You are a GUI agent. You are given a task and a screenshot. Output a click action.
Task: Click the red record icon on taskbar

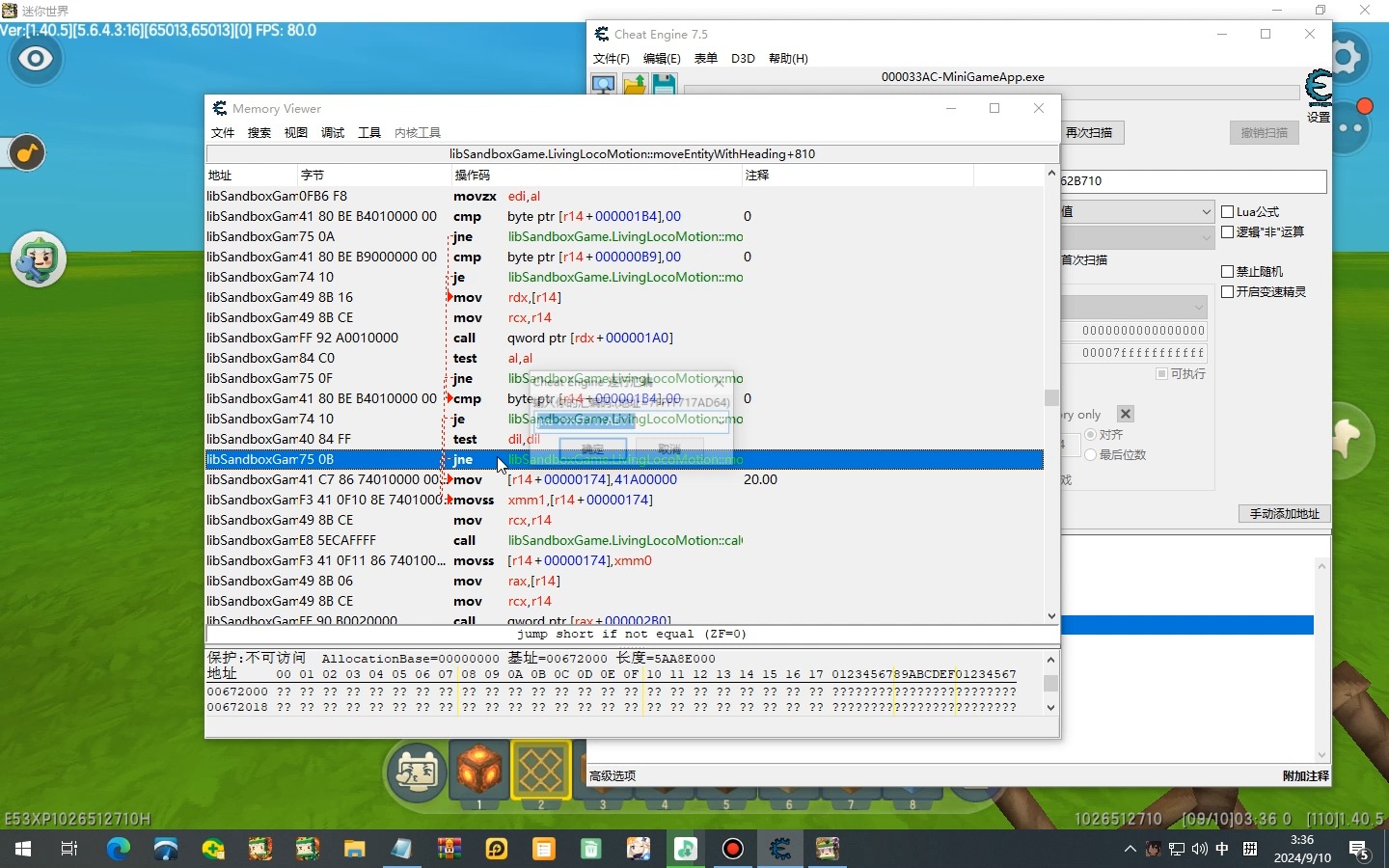pyautogui.click(x=733, y=849)
